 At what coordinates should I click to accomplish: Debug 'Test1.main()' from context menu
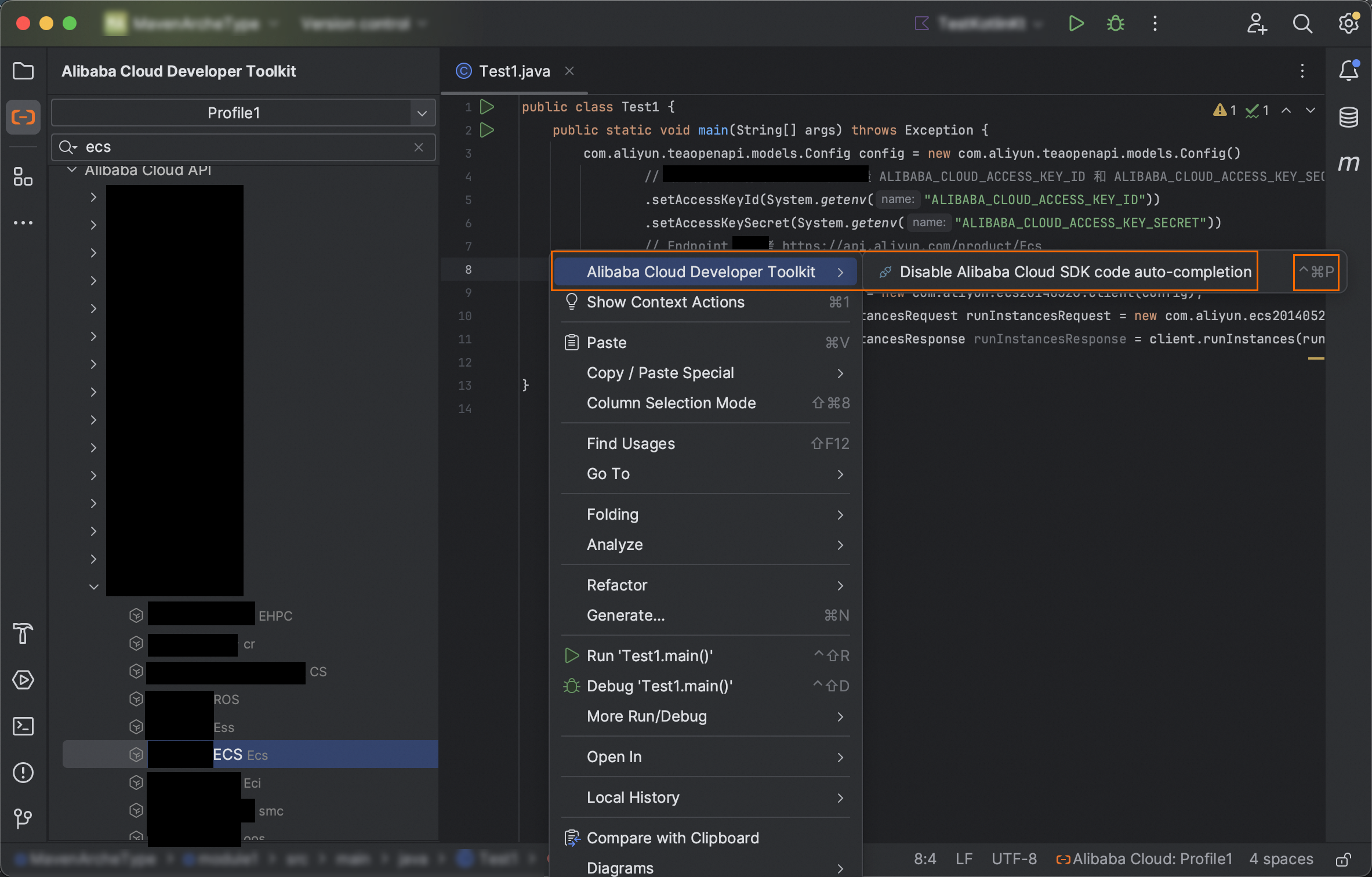tap(705, 686)
